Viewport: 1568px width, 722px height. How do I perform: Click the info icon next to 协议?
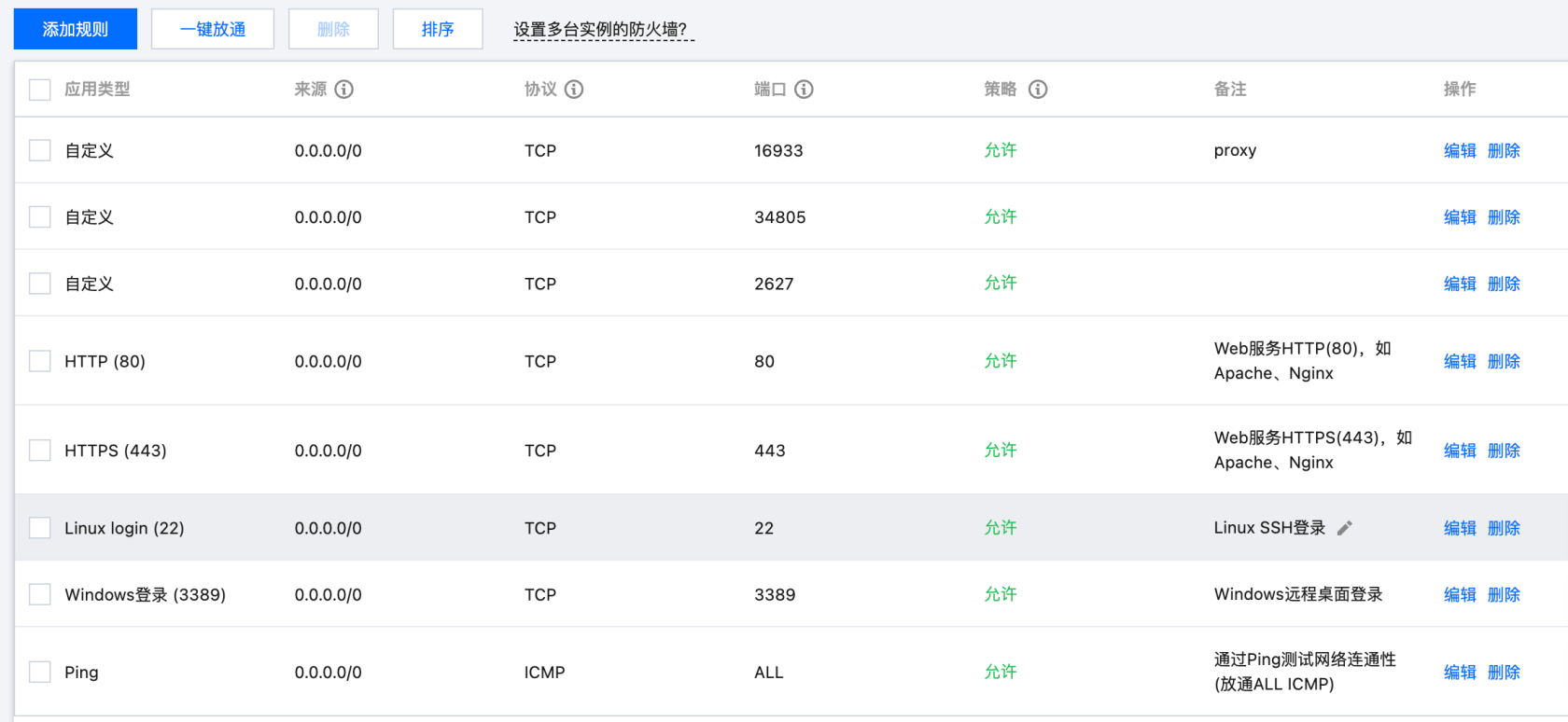click(574, 90)
